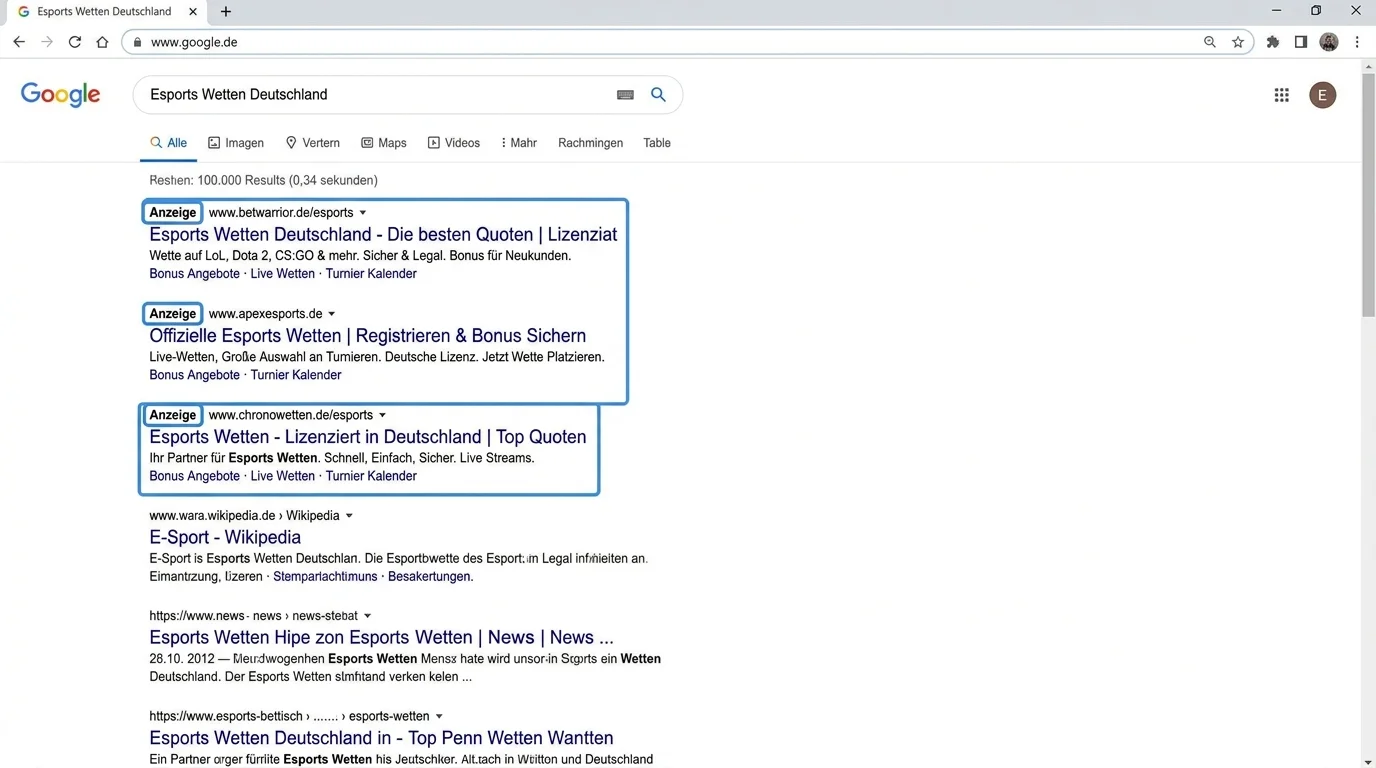Open the E-Sport - Wikipedia result
1376x768 pixels.
tap(225, 537)
